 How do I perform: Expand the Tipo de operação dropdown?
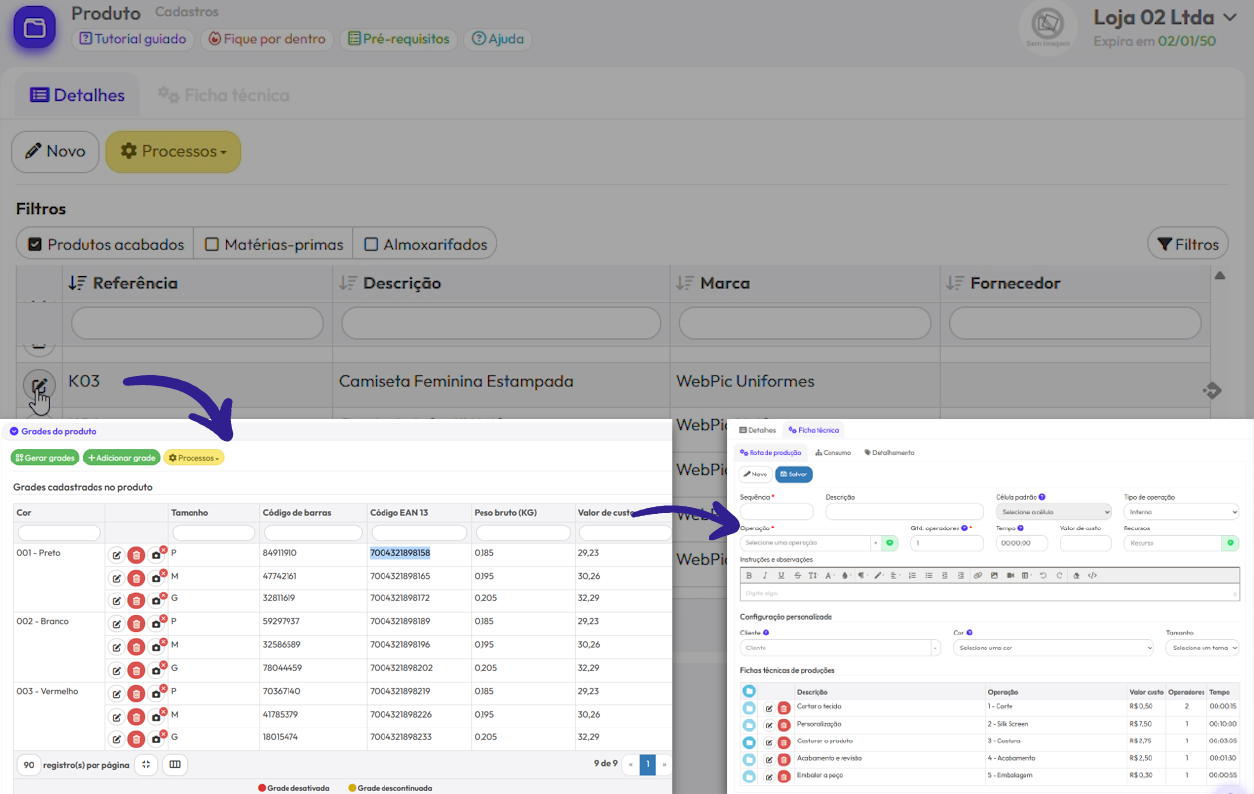coord(1180,512)
